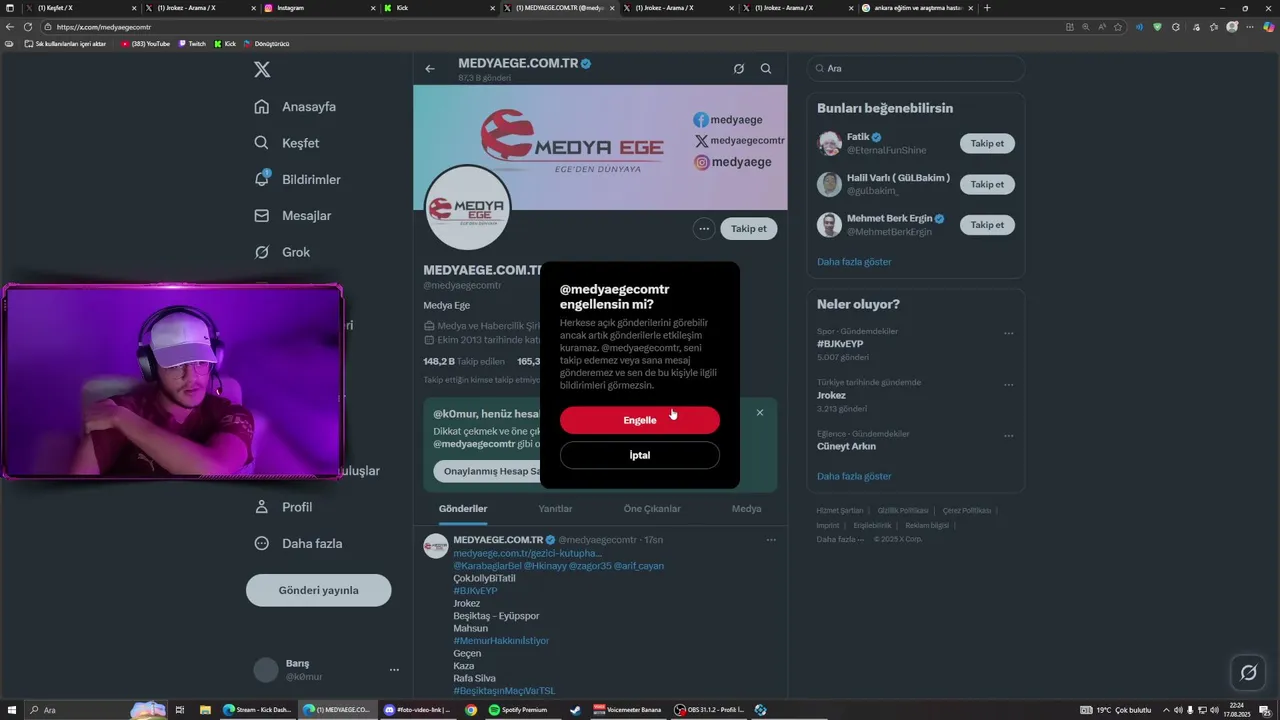Open Profil person icon in sidebar
Image resolution: width=1280 pixels, height=720 pixels.
[262, 507]
